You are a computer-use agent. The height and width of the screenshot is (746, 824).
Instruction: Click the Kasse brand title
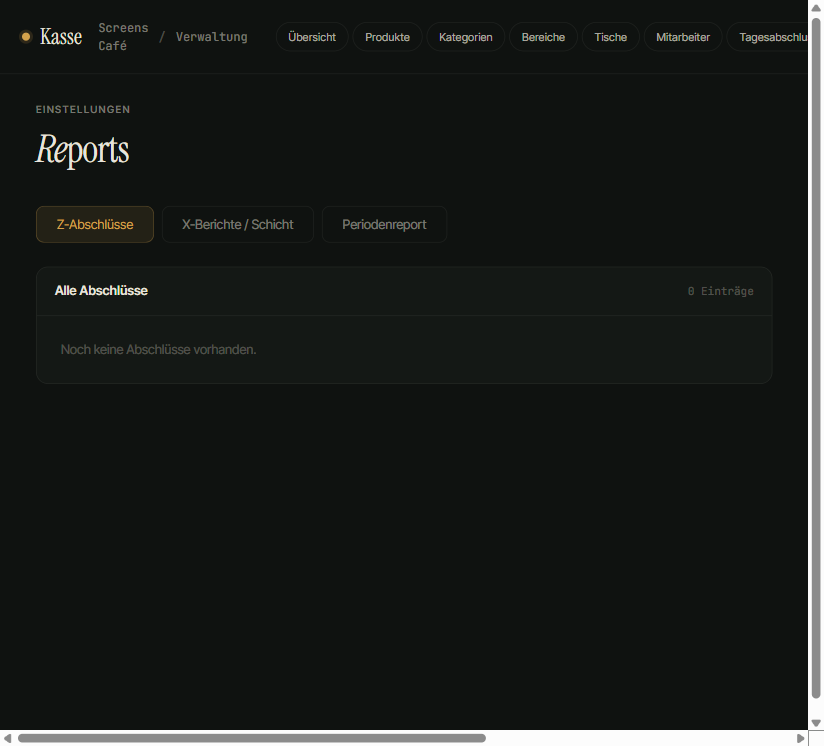pyautogui.click(x=61, y=37)
